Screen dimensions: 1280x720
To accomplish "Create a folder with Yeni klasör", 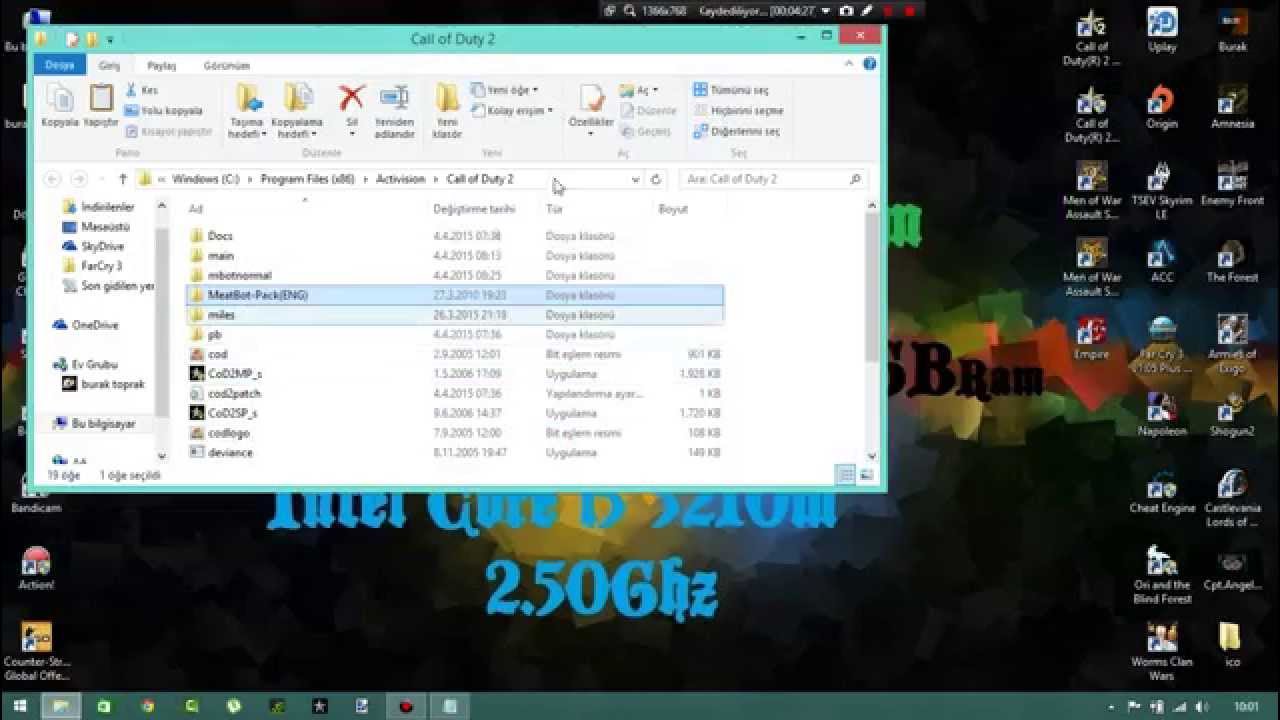I will coord(447,111).
